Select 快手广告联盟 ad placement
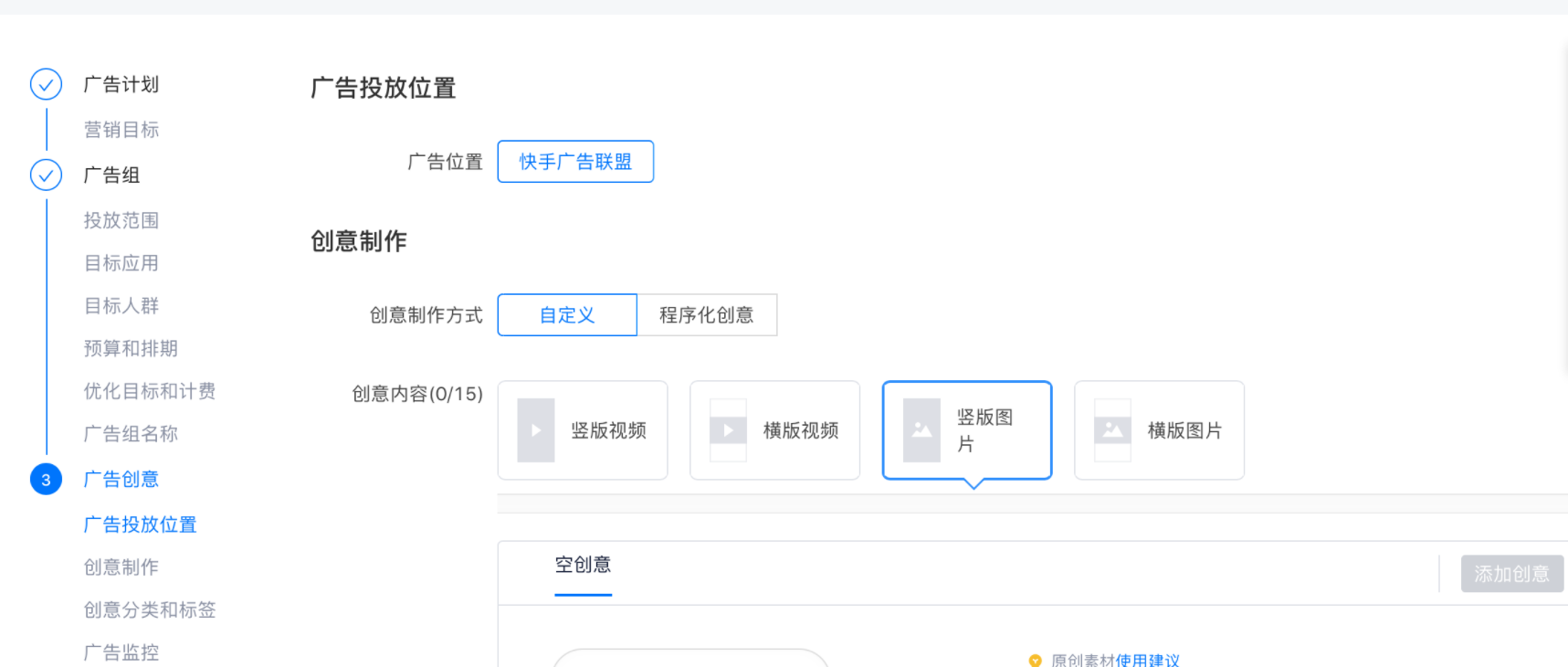This screenshot has height=667, width=1568. pos(575,162)
